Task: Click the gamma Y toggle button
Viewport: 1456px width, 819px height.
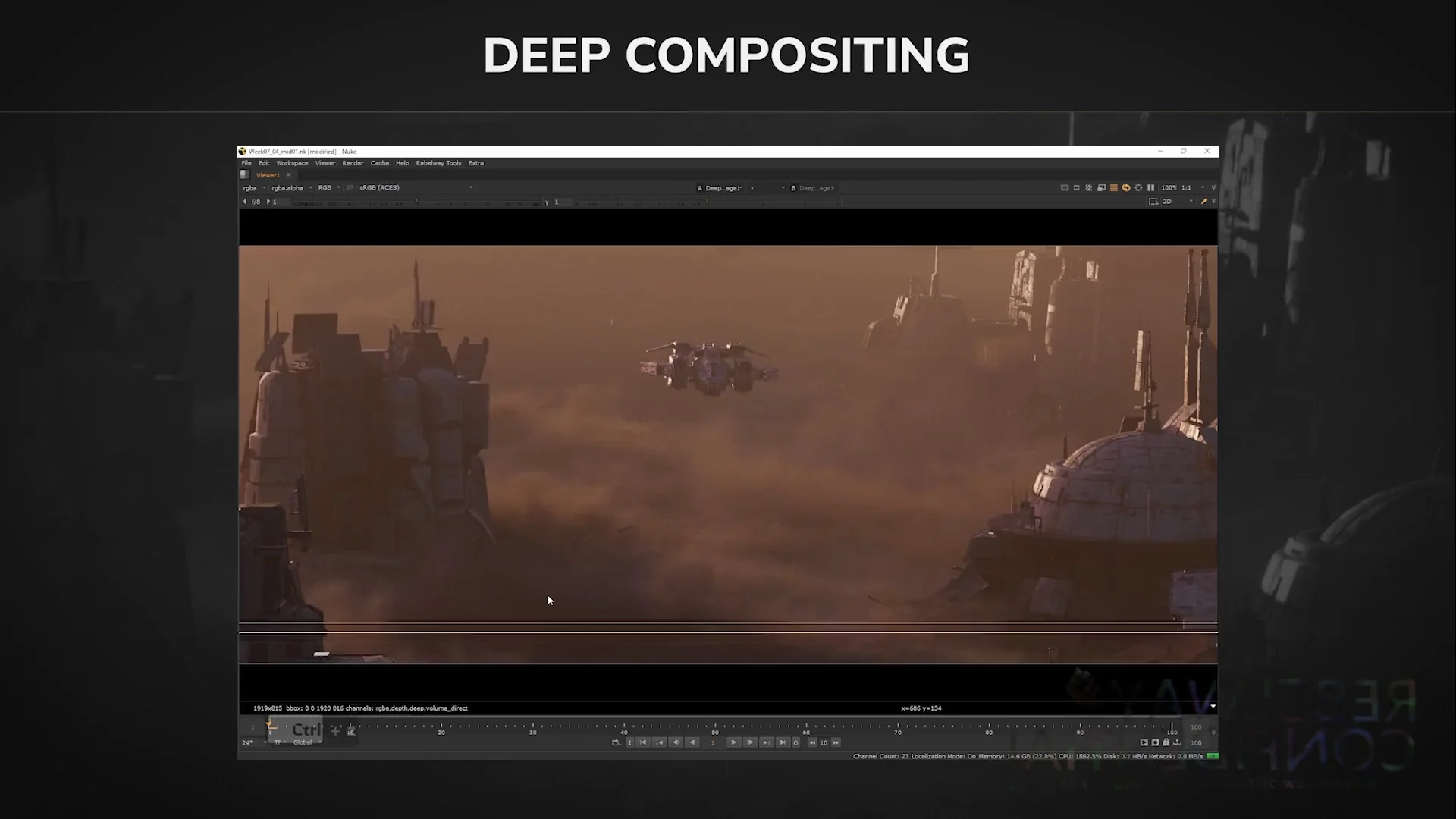Action: [x=547, y=202]
